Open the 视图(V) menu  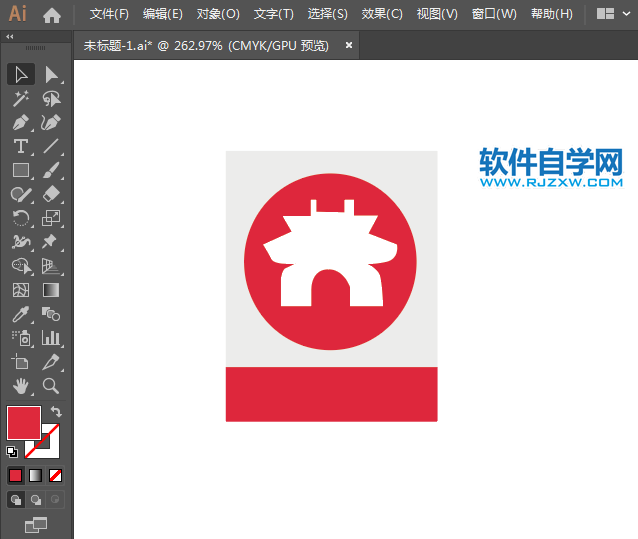pos(437,14)
